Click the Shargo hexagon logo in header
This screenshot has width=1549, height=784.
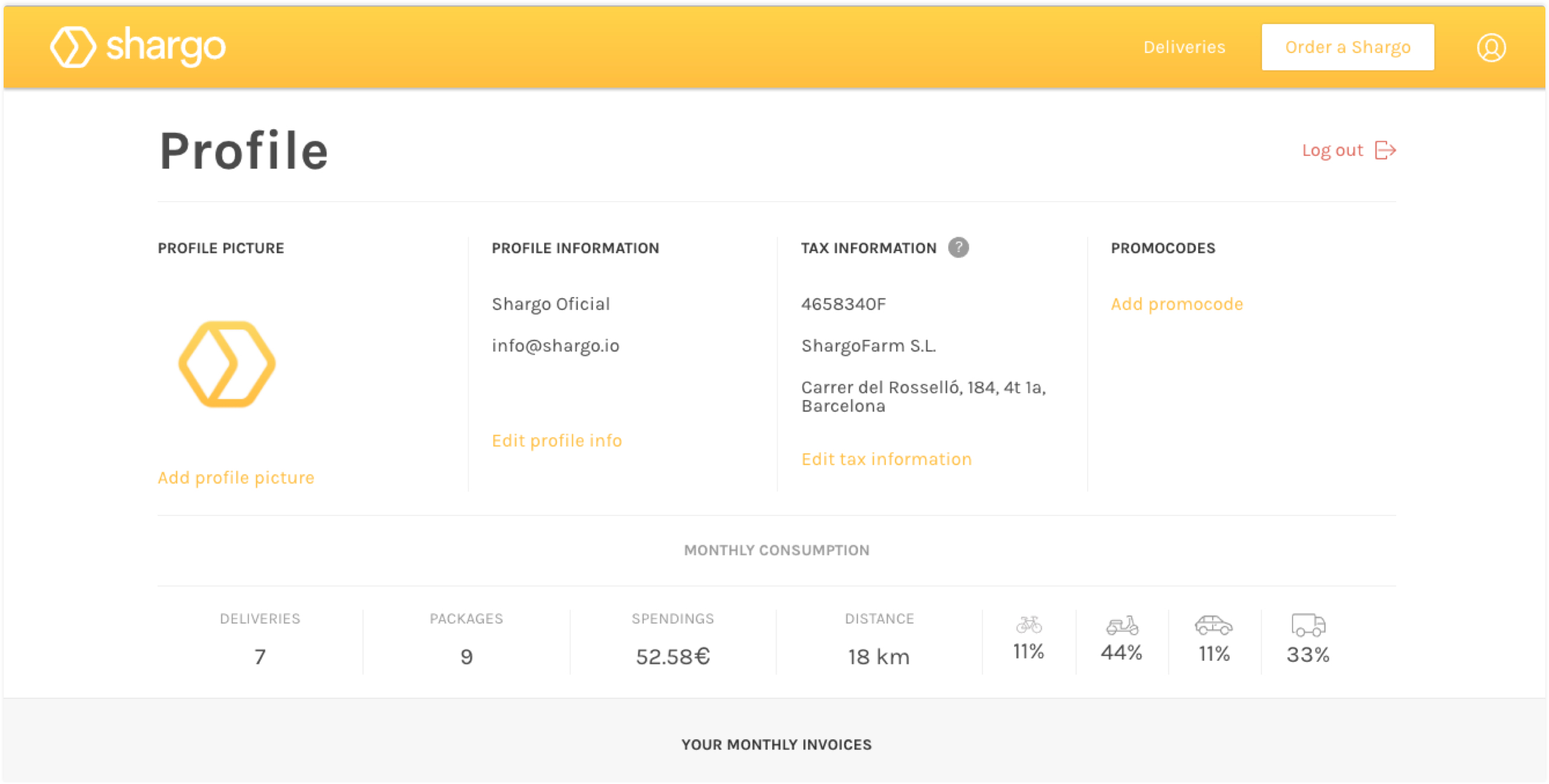click(x=72, y=47)
